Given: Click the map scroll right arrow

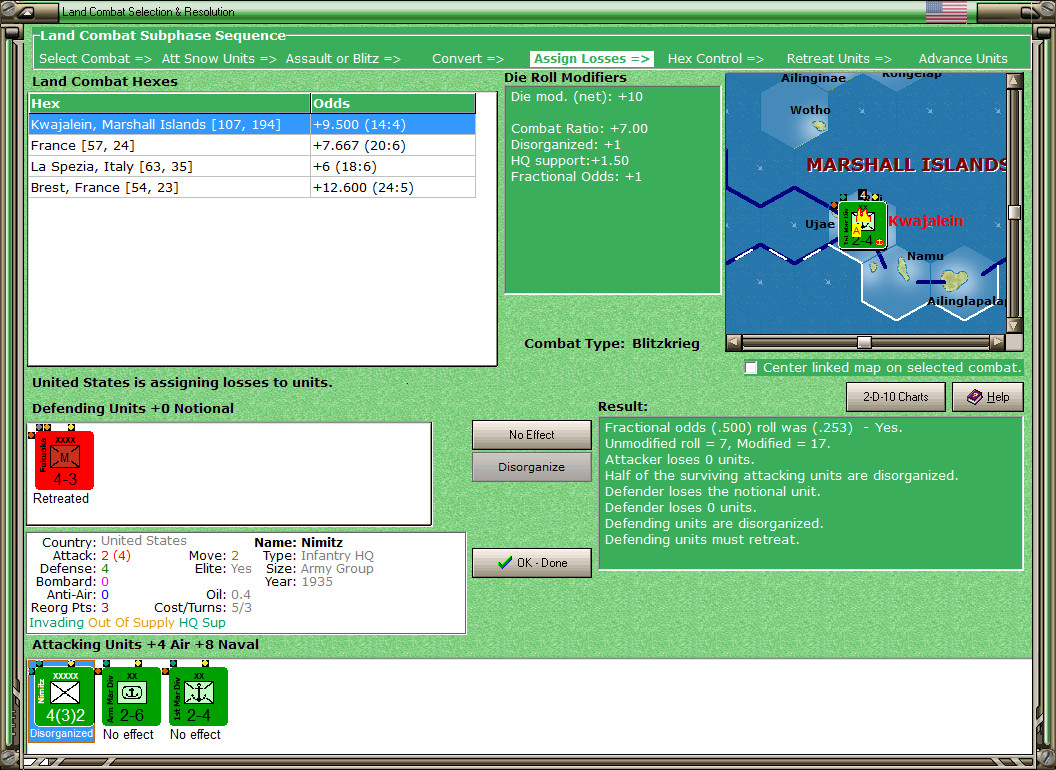Looking at the screenshot, I should point(997,342).
